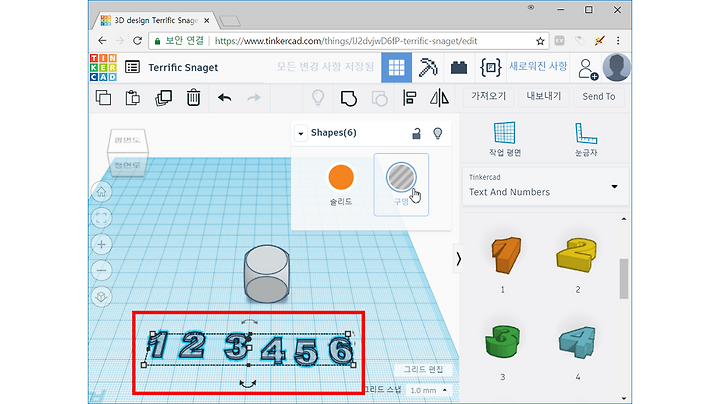Image resolution: width=720 pixels, height=404 pixels.
Task: Select the yellow number 2 shape thumbnail
Action: coord(578,254)
